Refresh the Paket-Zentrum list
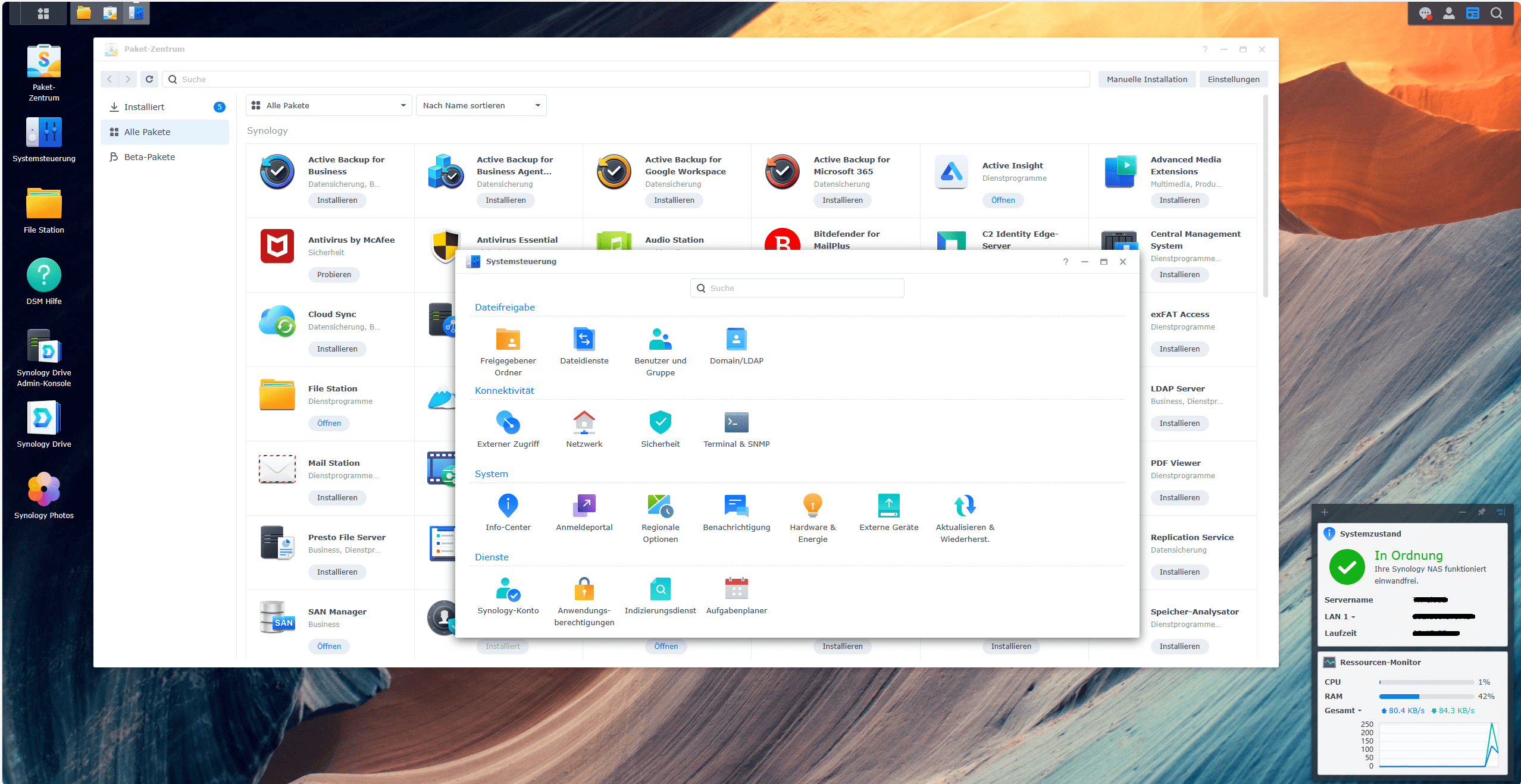Image resolution: width=1521 pixels, height=784 pixels. [149, 79]
